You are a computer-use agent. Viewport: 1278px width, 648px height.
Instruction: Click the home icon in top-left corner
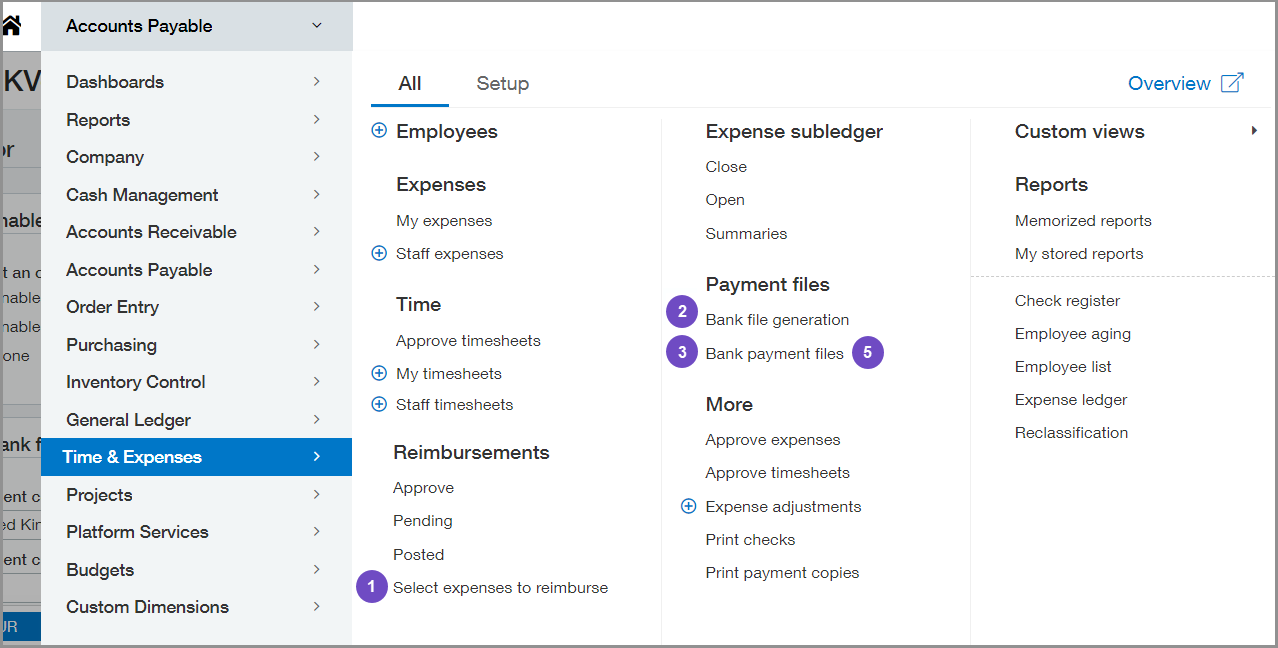[11, 26]
